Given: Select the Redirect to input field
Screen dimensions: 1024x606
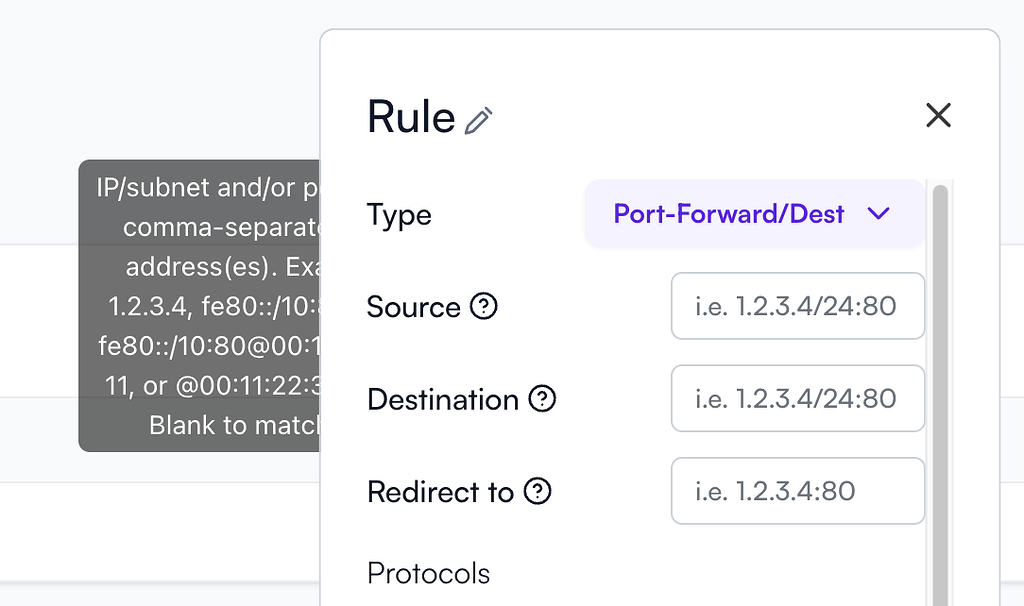Looking at the screenshot, I should [797, 491].
